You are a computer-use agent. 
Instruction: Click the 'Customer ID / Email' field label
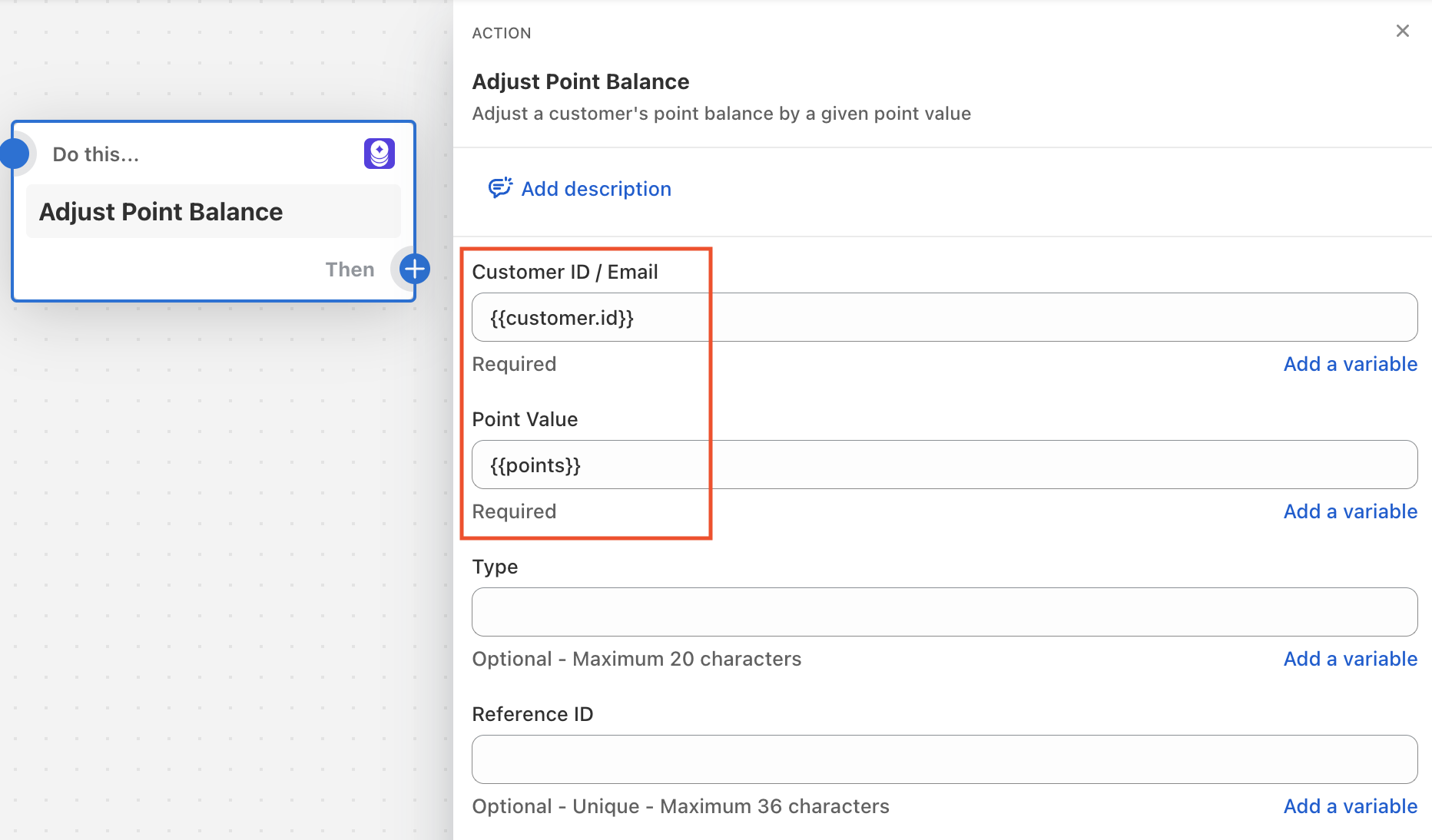565,272
